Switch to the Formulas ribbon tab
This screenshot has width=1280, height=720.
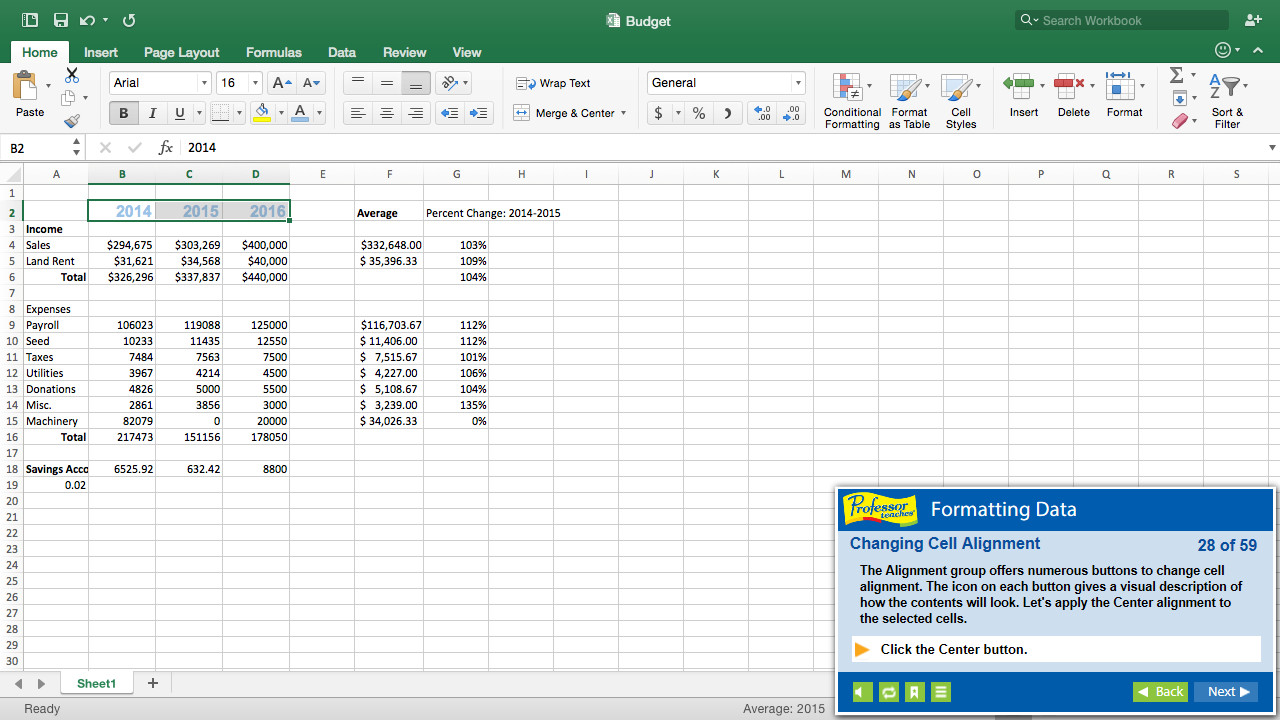pyautogui.click(x=273, y=52)
